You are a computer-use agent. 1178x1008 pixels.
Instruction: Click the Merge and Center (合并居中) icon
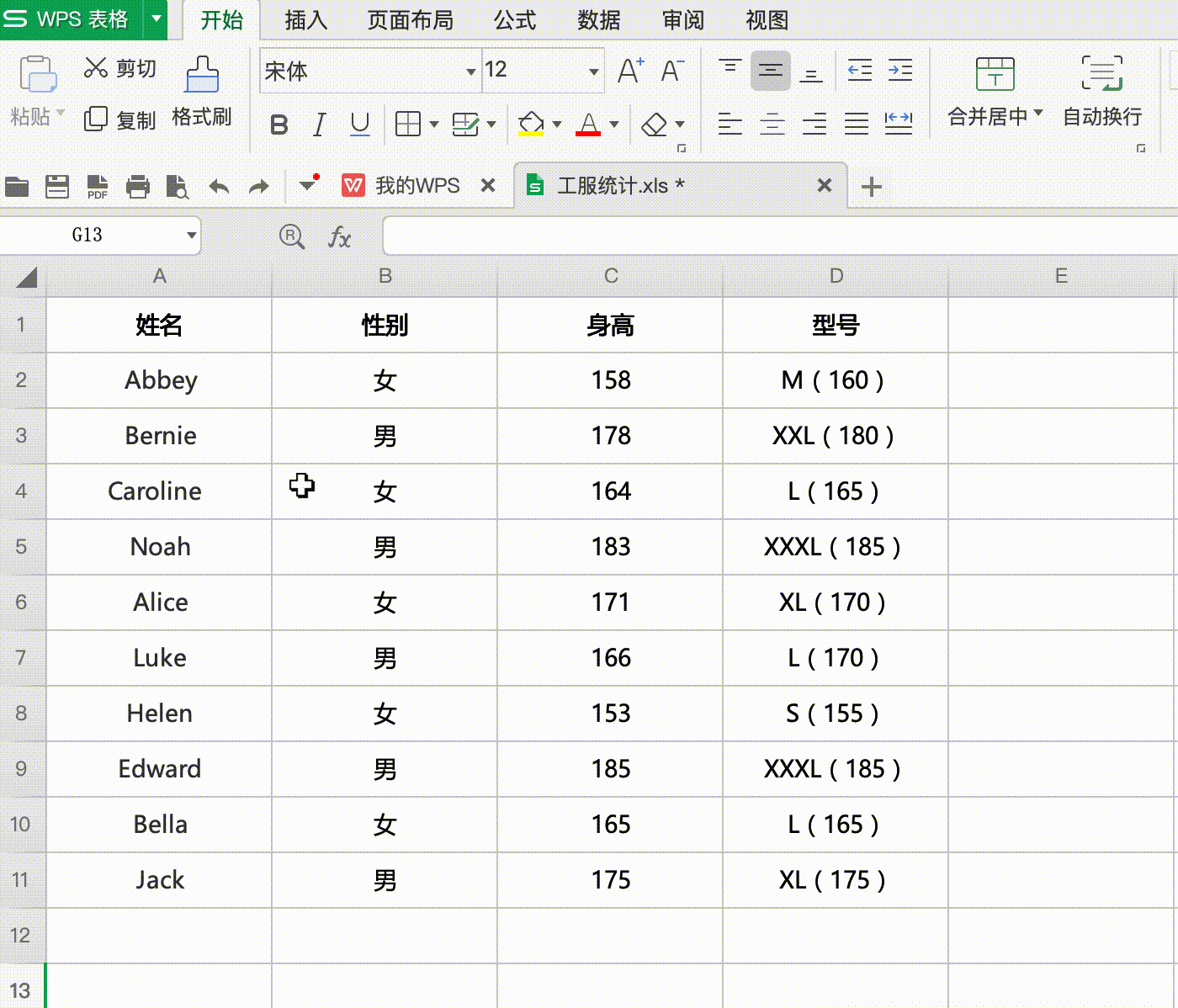point(995,74)
